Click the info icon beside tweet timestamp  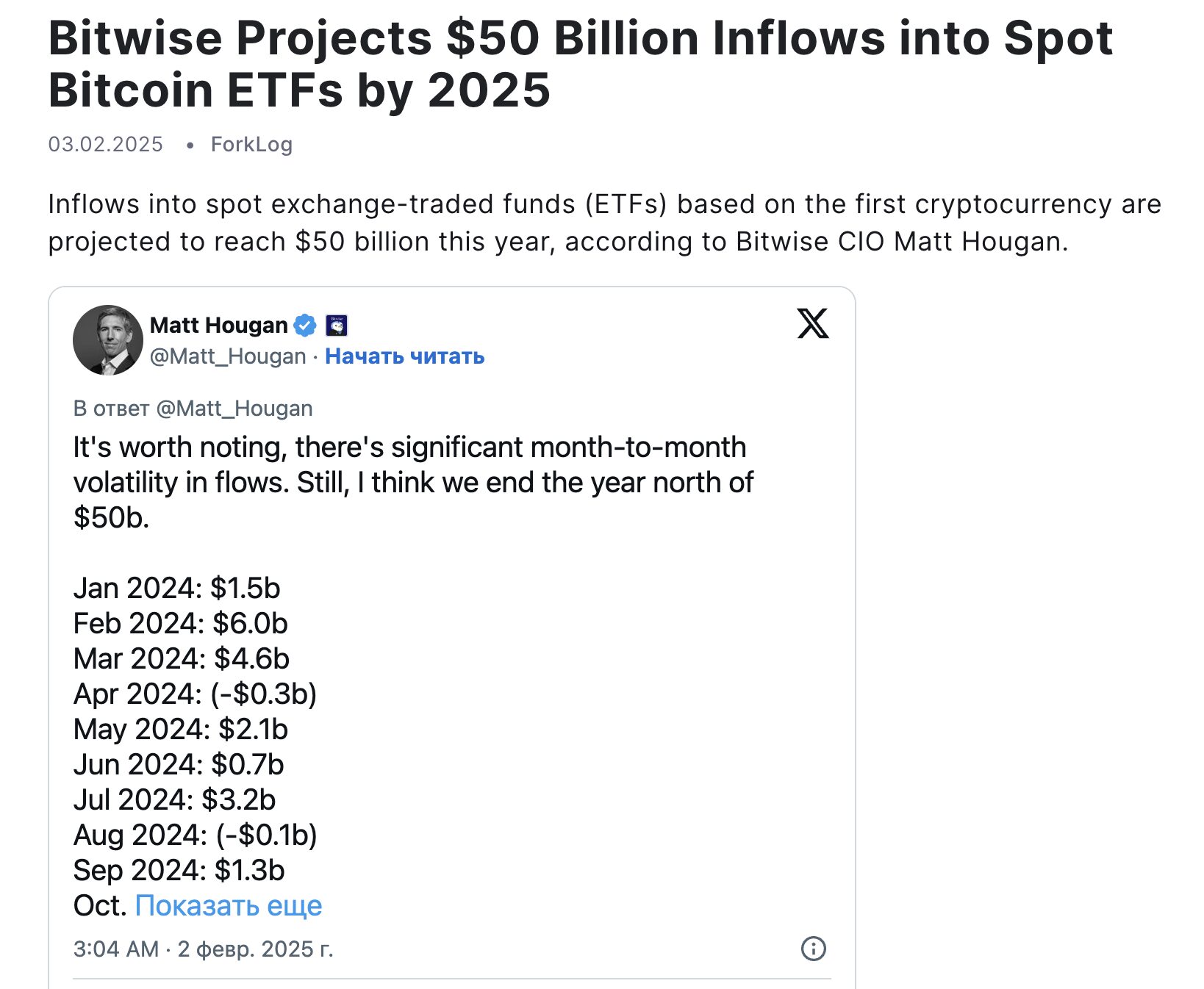click(x=813, y=949)
